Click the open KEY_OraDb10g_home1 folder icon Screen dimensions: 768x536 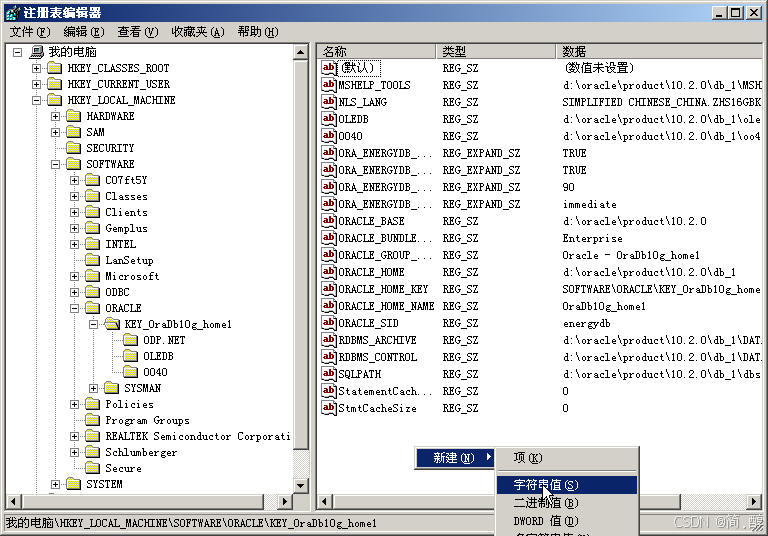point(112,324)
